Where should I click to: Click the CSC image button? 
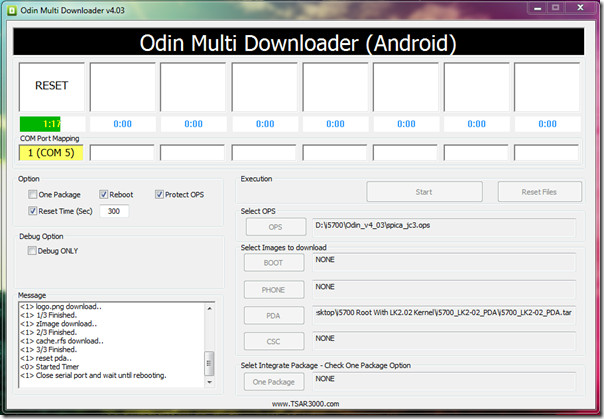click(273, 341)
